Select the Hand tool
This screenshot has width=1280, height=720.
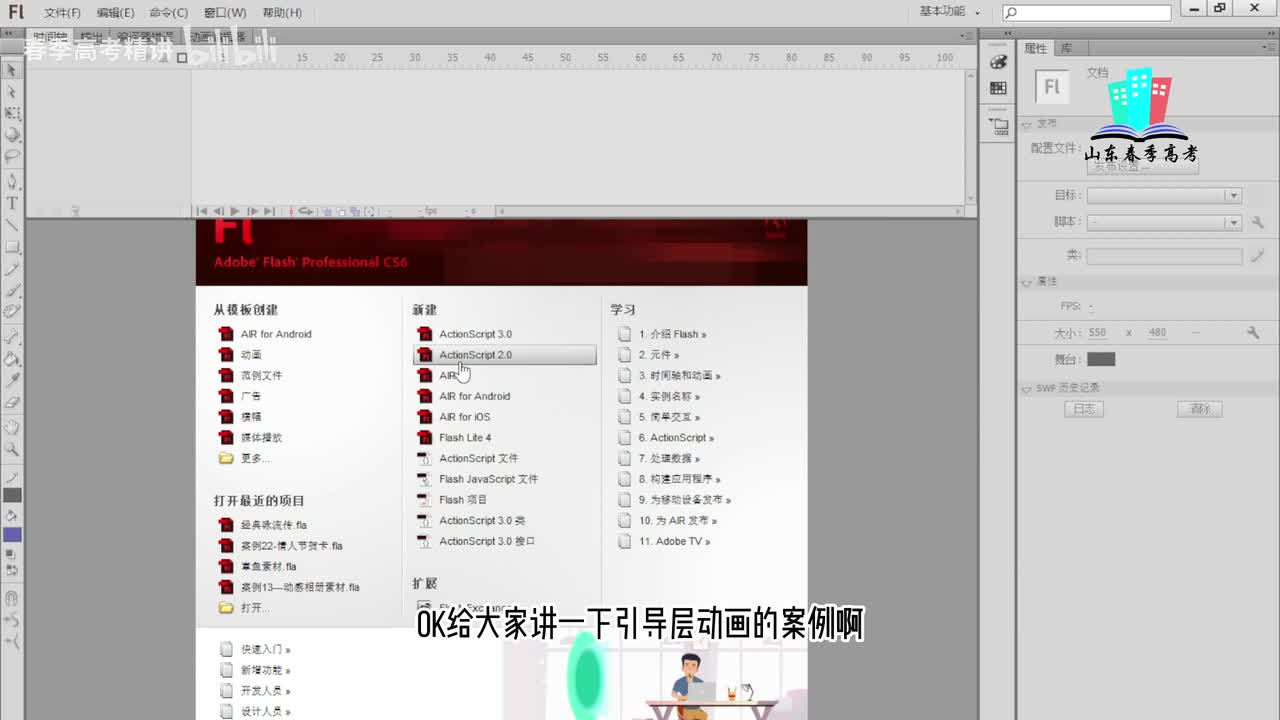(x=12, y=428)
